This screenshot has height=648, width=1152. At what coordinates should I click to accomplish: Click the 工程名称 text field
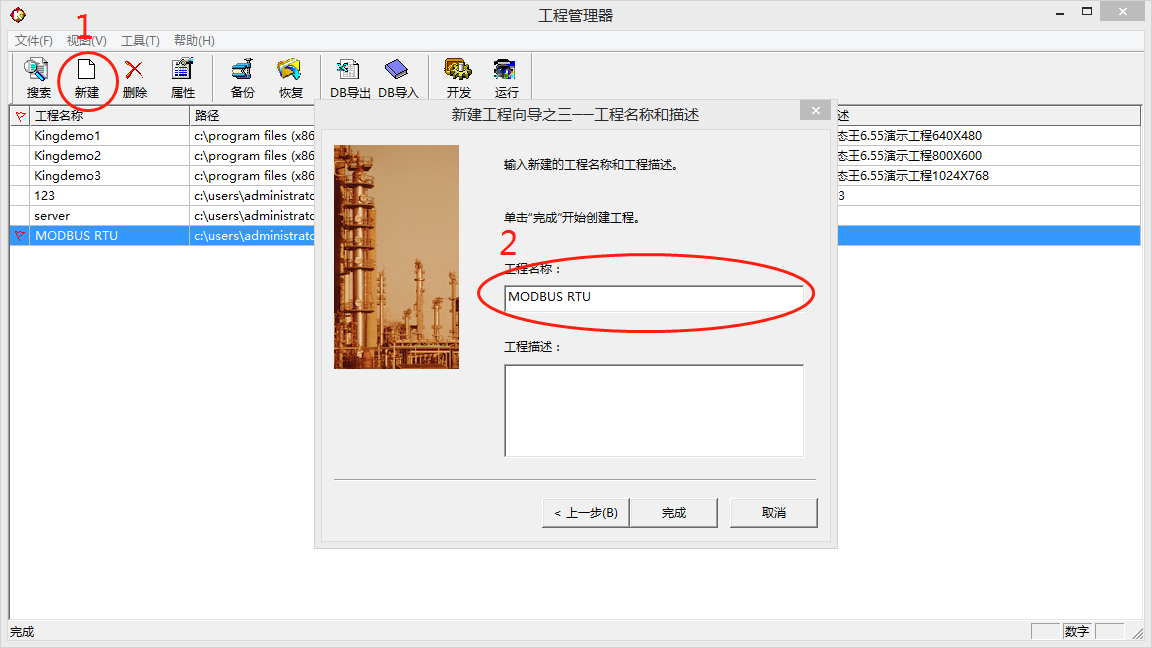[654, 297]
